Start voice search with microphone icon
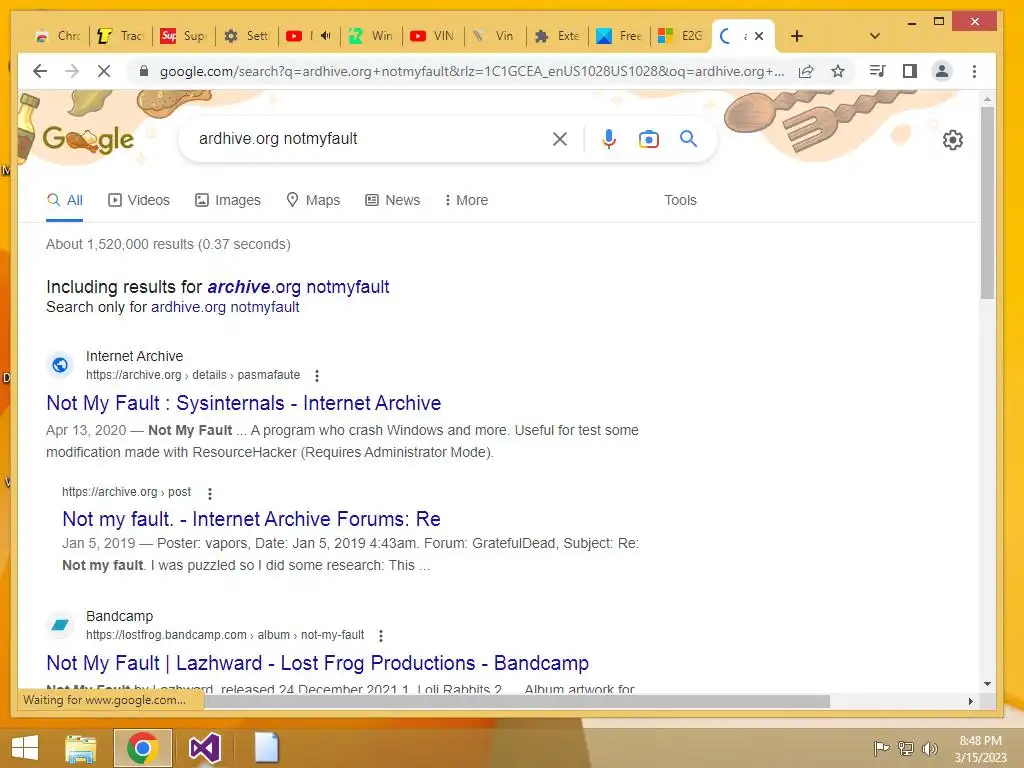Screen dimensions: 1024x768 click(609, 138)
